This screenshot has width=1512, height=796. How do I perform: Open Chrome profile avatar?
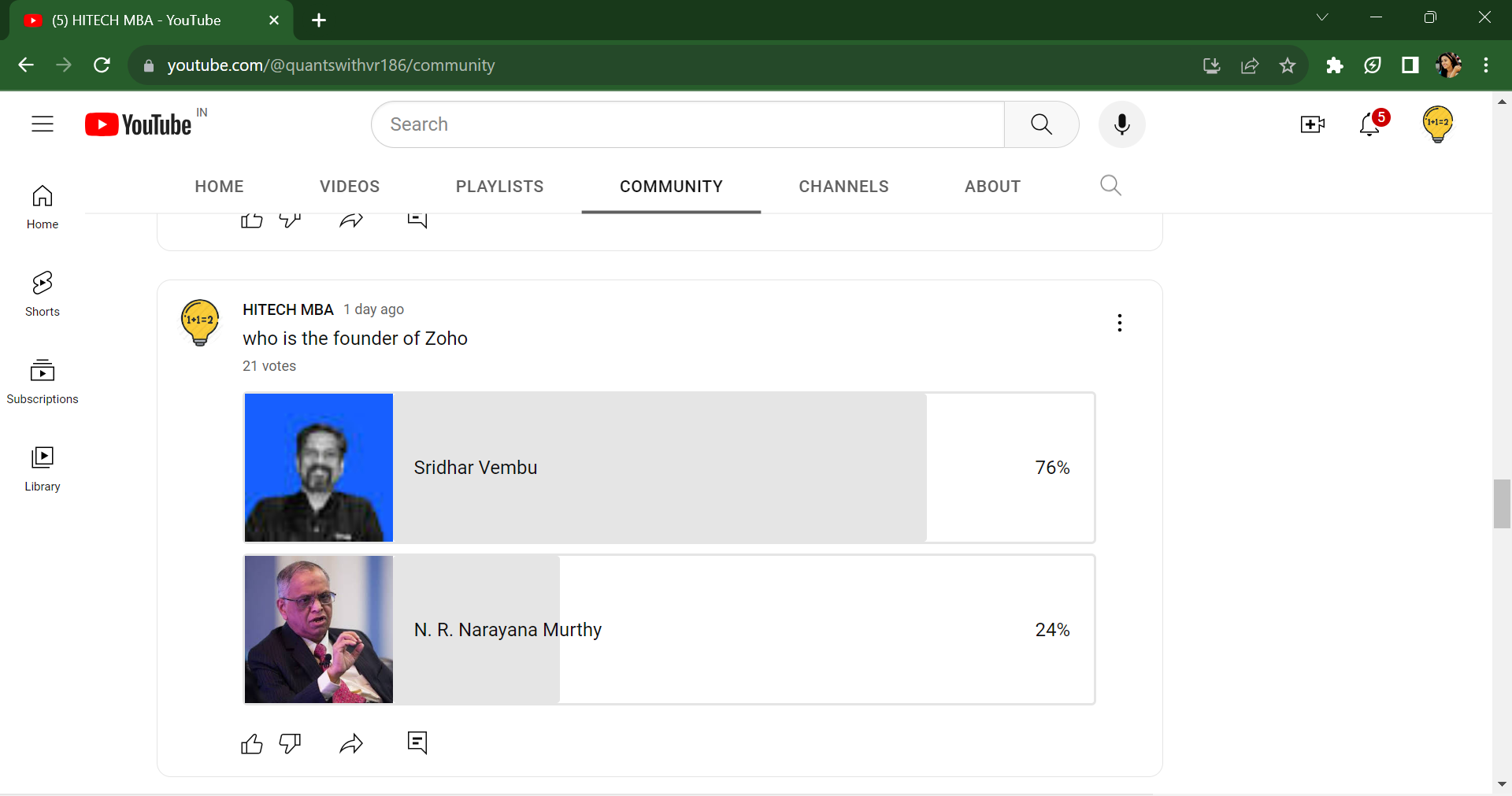(x=1448, y=65)
